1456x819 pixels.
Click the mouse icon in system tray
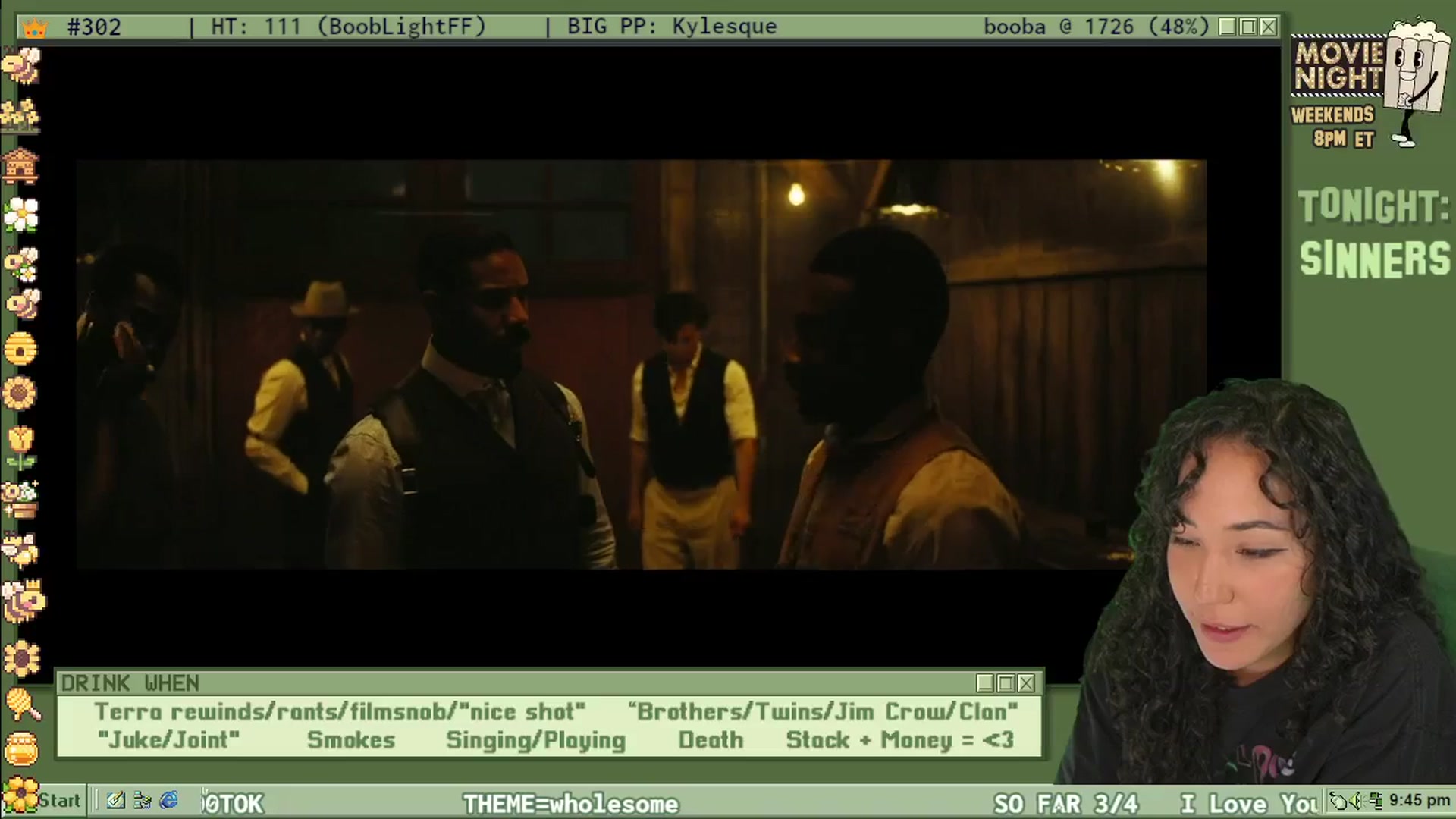1340,801
